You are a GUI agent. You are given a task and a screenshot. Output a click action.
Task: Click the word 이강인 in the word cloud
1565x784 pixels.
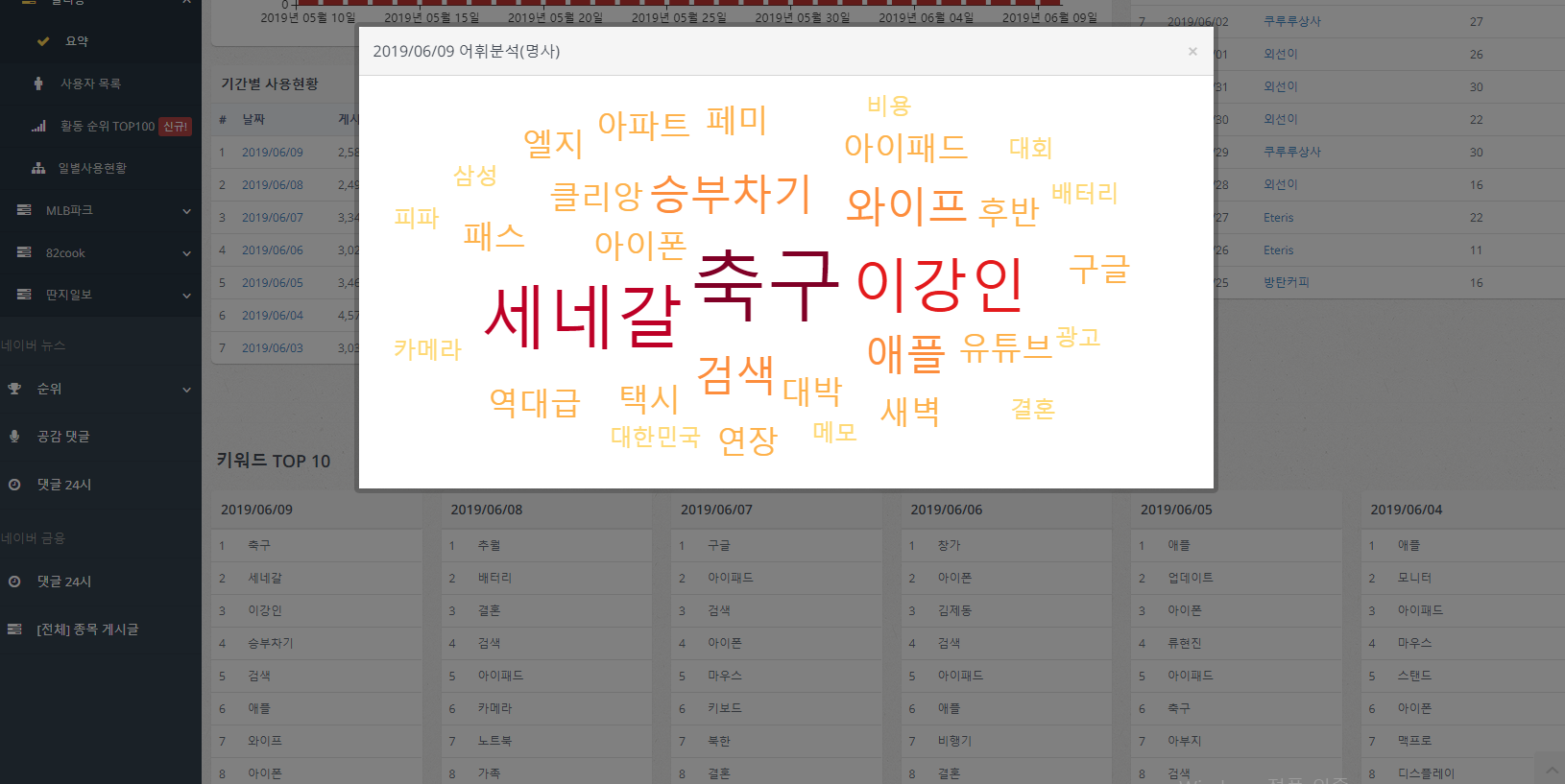coord(940,285)
